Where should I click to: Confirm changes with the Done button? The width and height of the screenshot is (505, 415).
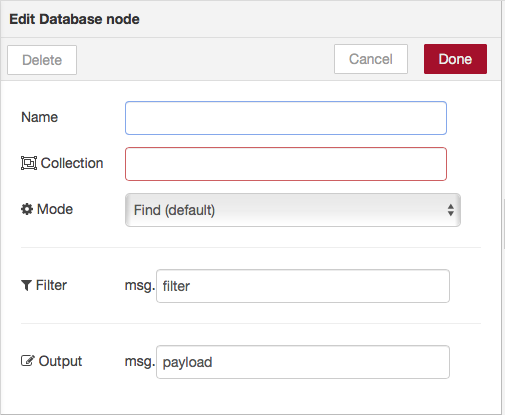455,59
